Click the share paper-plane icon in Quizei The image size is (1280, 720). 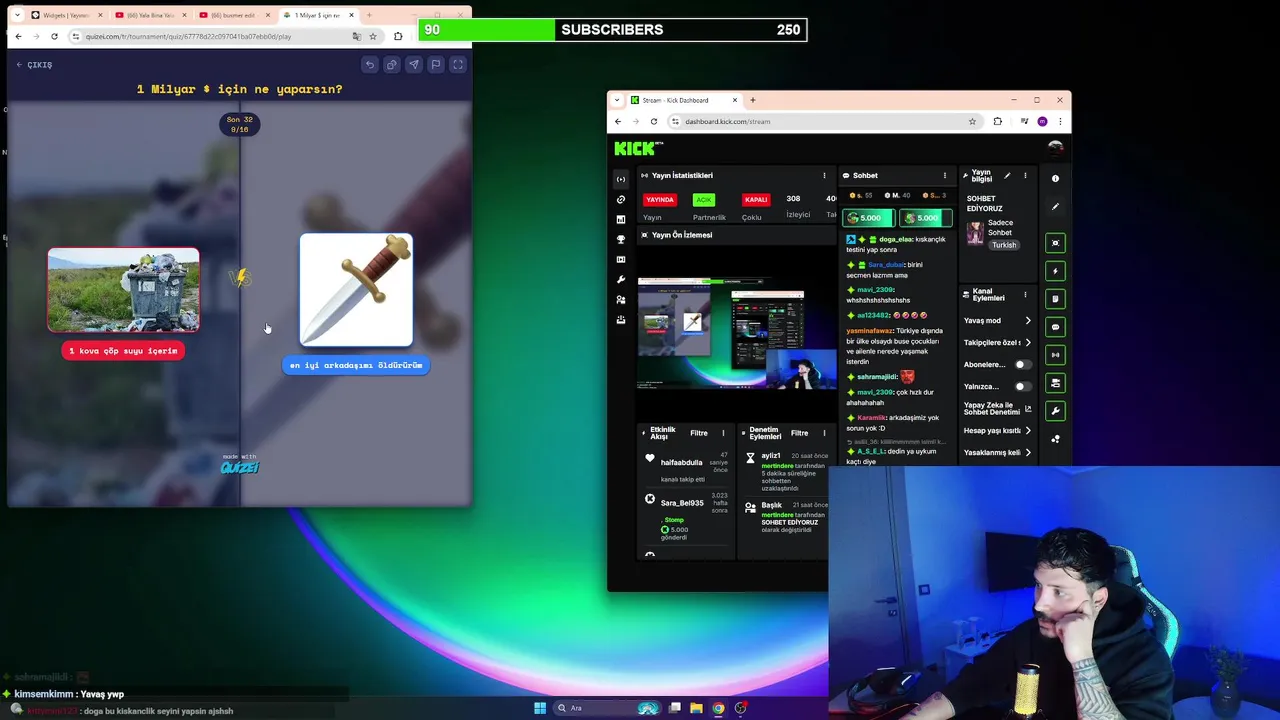[x=414, y=65]
